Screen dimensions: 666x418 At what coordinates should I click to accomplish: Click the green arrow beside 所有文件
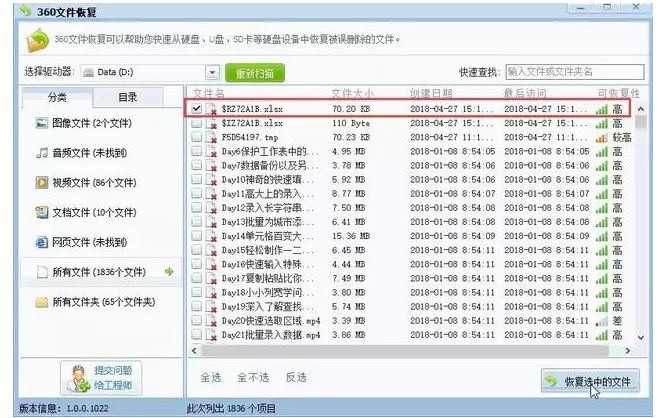[169, 271]
